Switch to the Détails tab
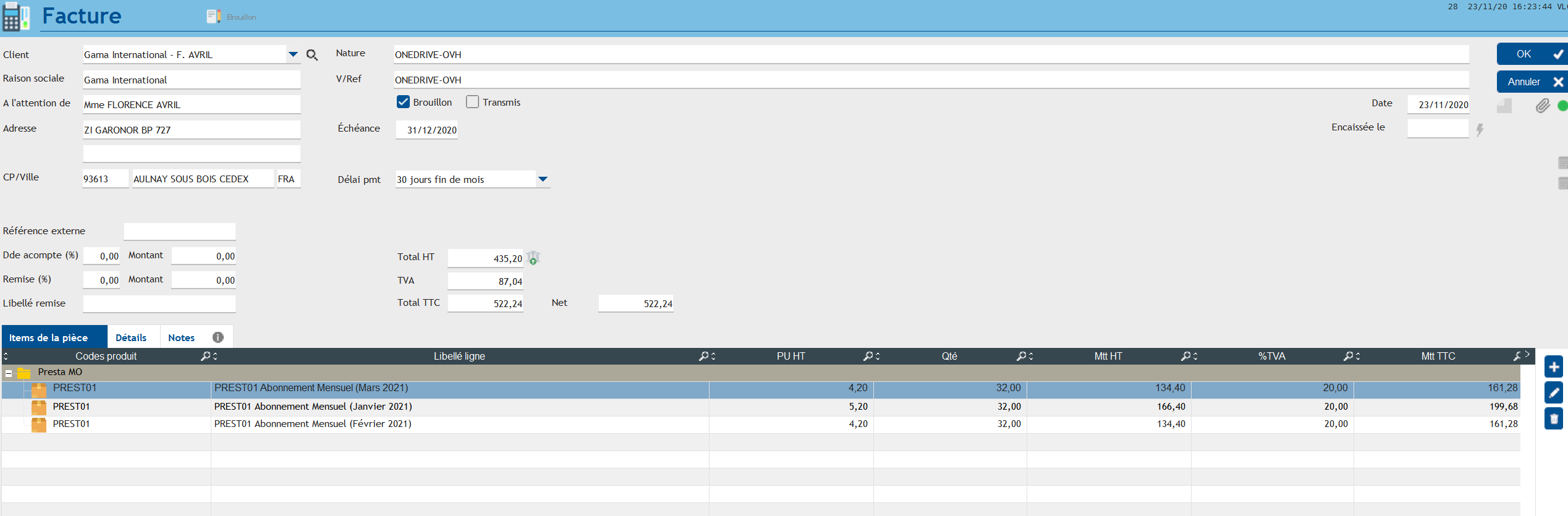Image resolution: width=1568 pixels, height=516 pixels. [x=131, y=337]
